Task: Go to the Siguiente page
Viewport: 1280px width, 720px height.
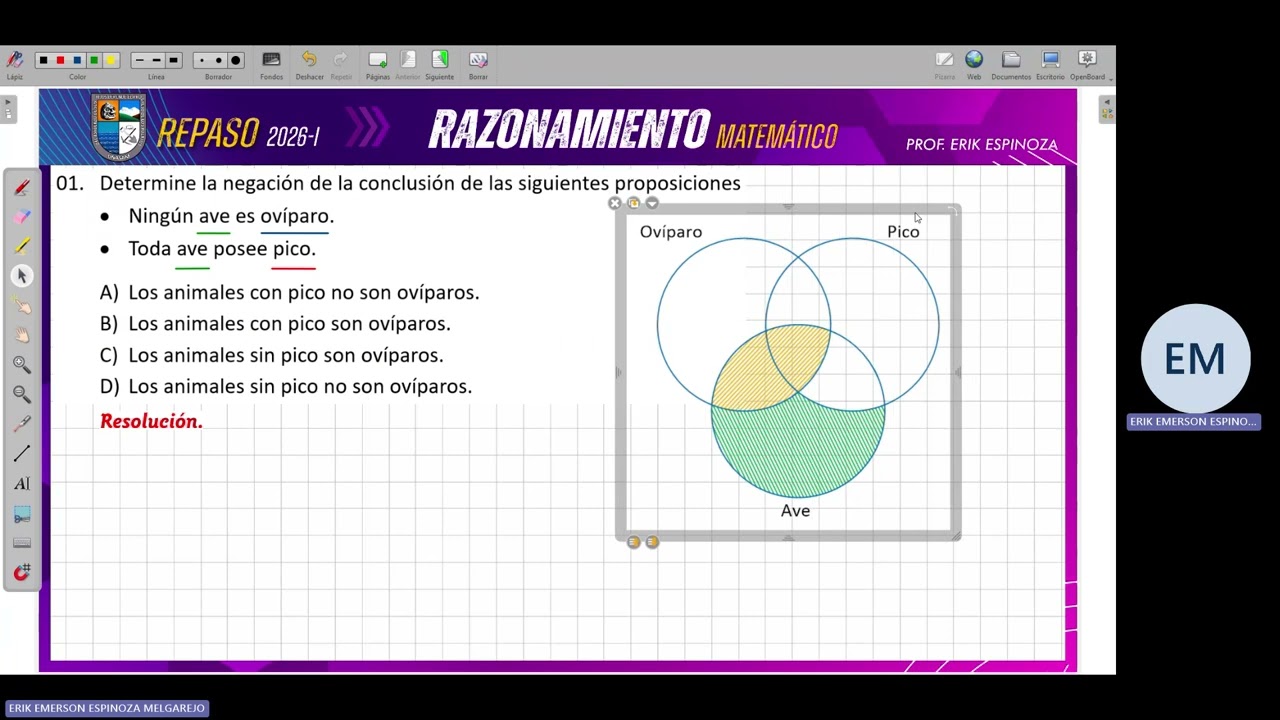Action: [x=440, y=64]
